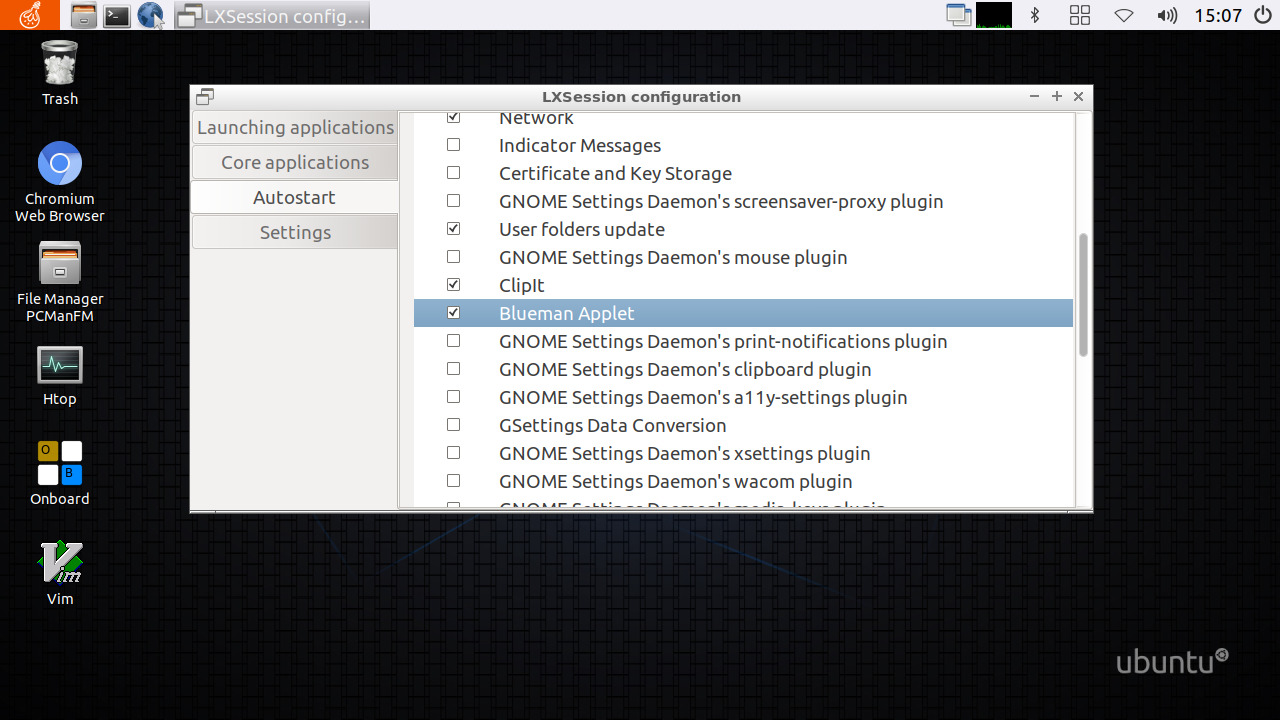
Task: Select 'GNOME Settings Daemon's mouse plugin' text
Action: 673,258
